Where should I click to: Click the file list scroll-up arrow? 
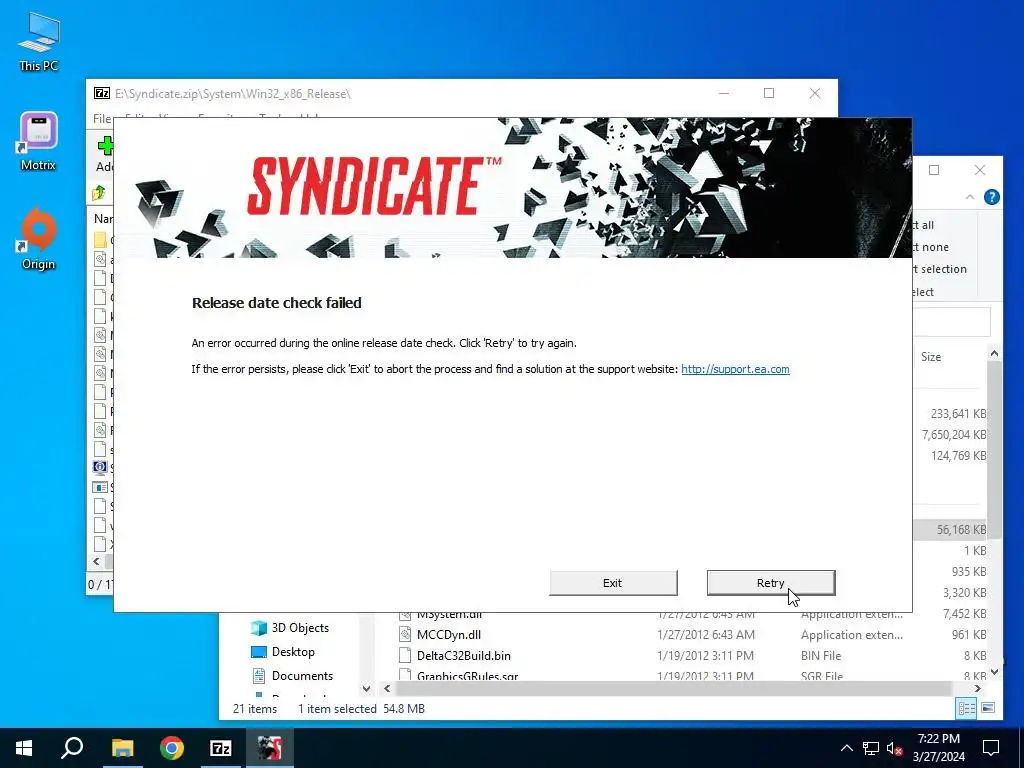[994, 353]
